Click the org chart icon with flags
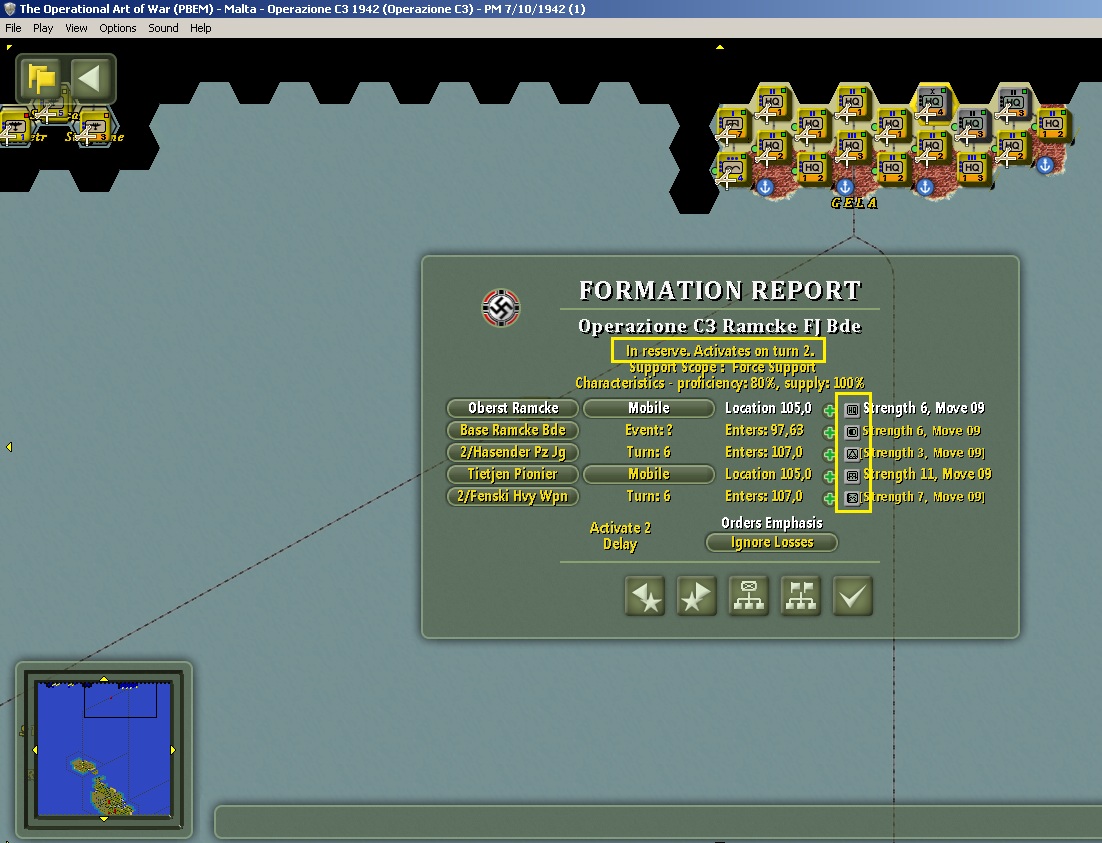 [800, 596]
